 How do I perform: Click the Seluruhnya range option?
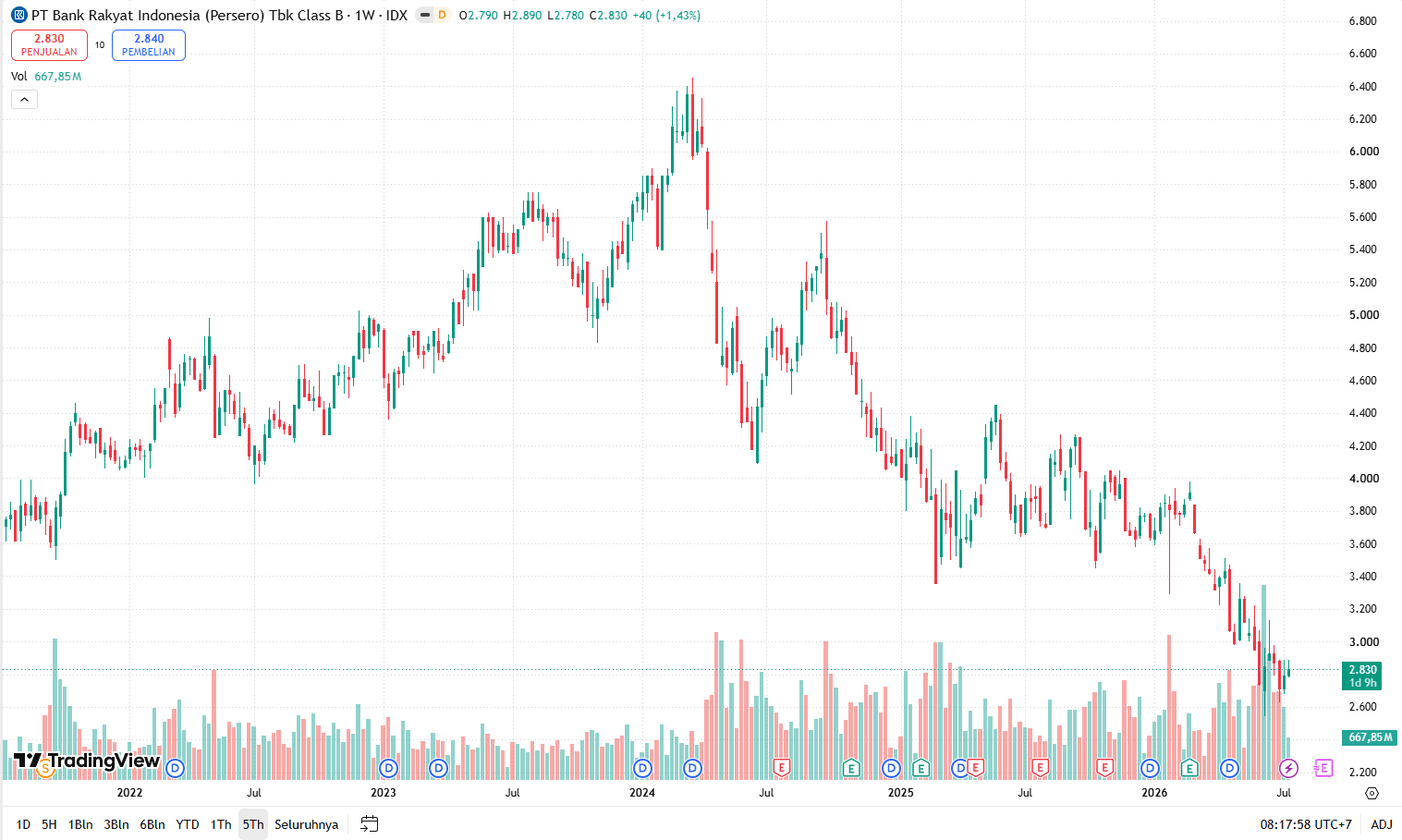pyautogui.click(x=306, y=824)
